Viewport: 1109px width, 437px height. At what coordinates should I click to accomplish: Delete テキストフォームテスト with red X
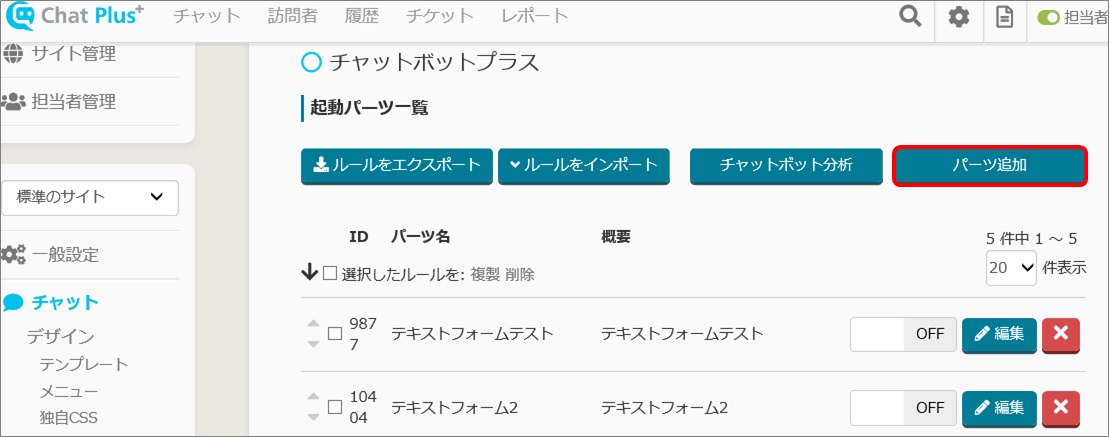pyautogui.click(x=1061, y=334)
